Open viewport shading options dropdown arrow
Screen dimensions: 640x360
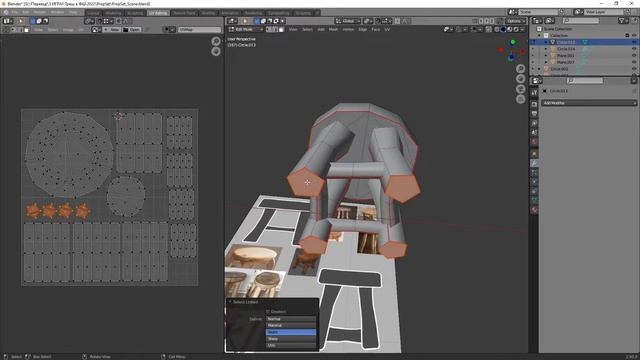click(522, 29)
